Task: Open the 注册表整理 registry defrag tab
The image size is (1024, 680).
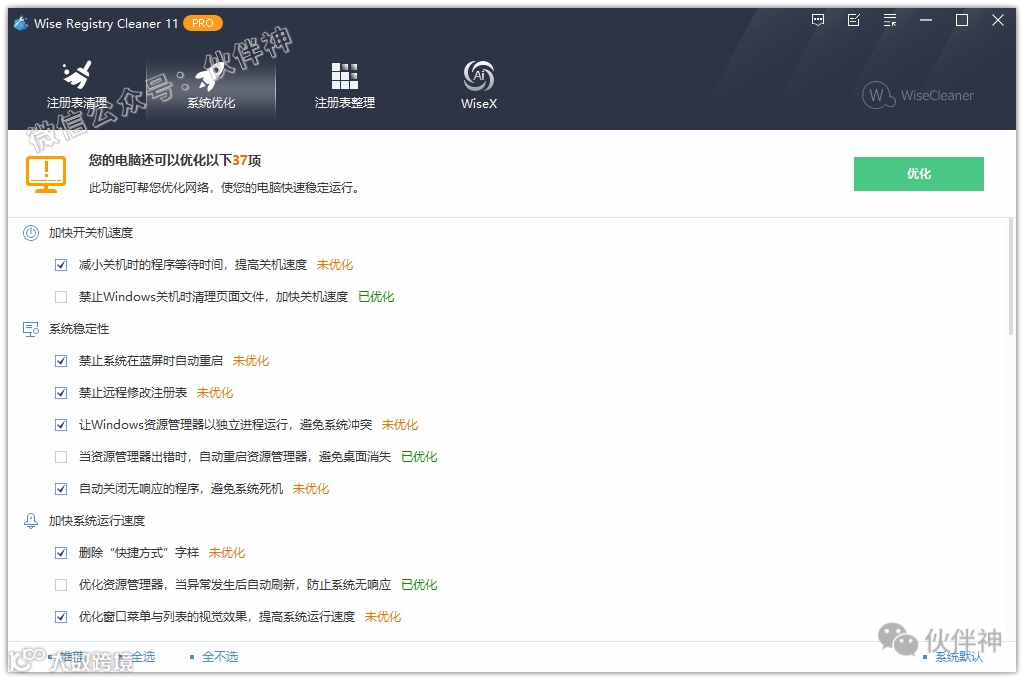Action: pyautogui.click(x=345, y=86)
